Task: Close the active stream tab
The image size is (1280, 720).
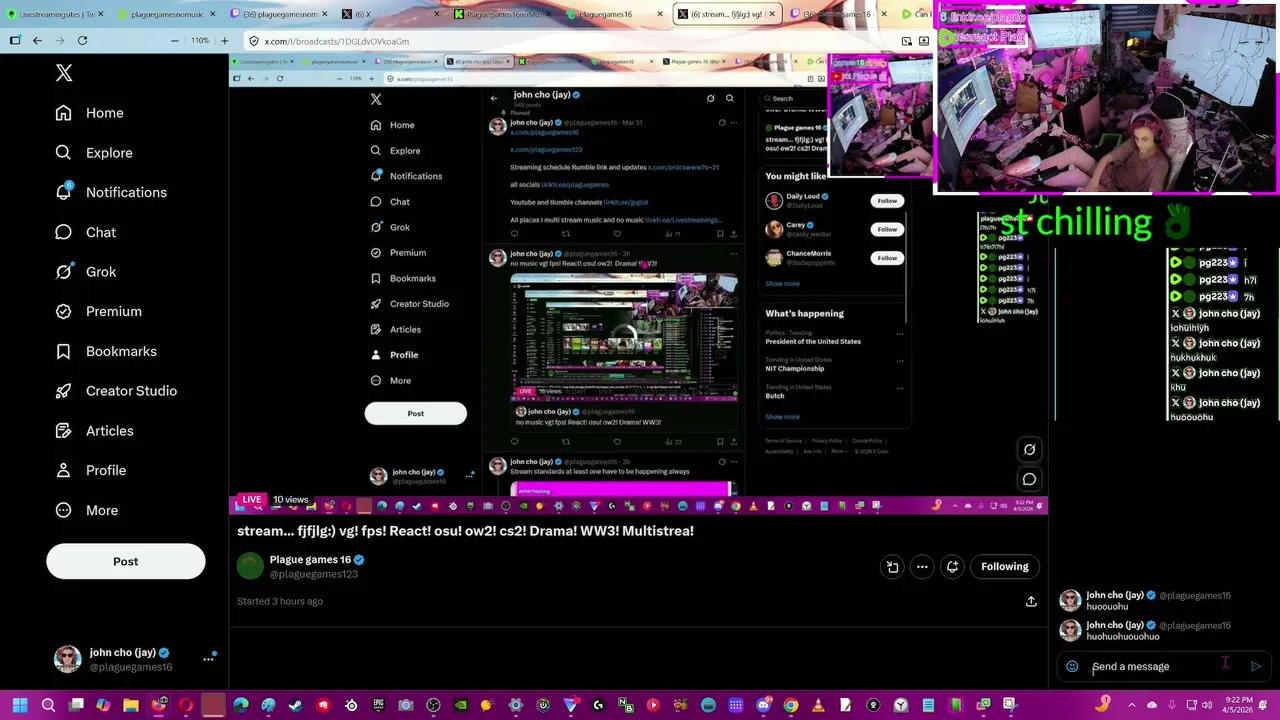Action: point(772,14)
